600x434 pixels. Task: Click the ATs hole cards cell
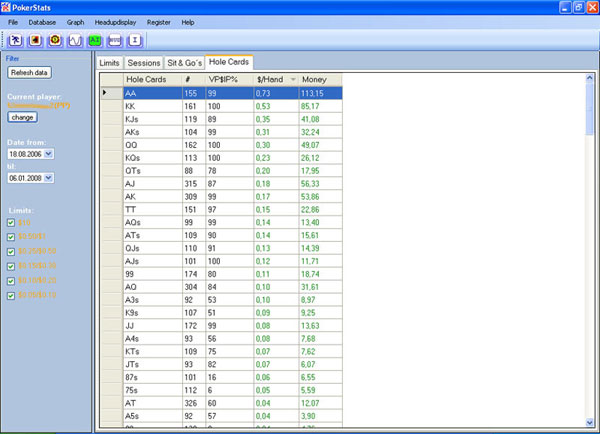click(153, 235)
